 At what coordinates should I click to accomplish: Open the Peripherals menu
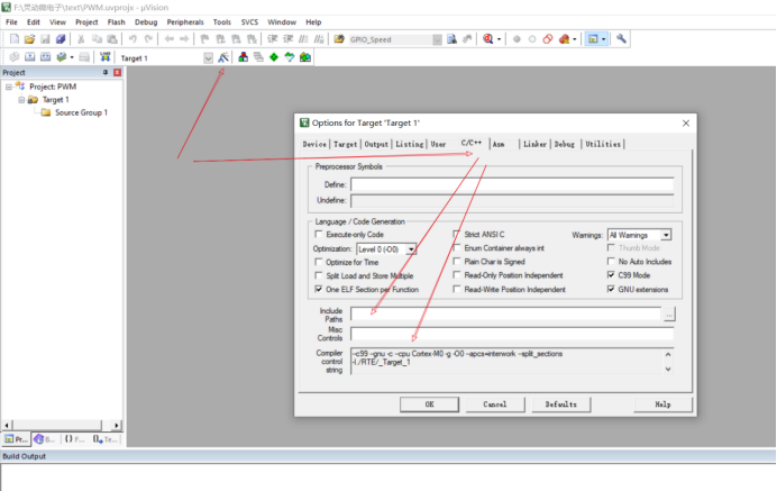point(184,21)
